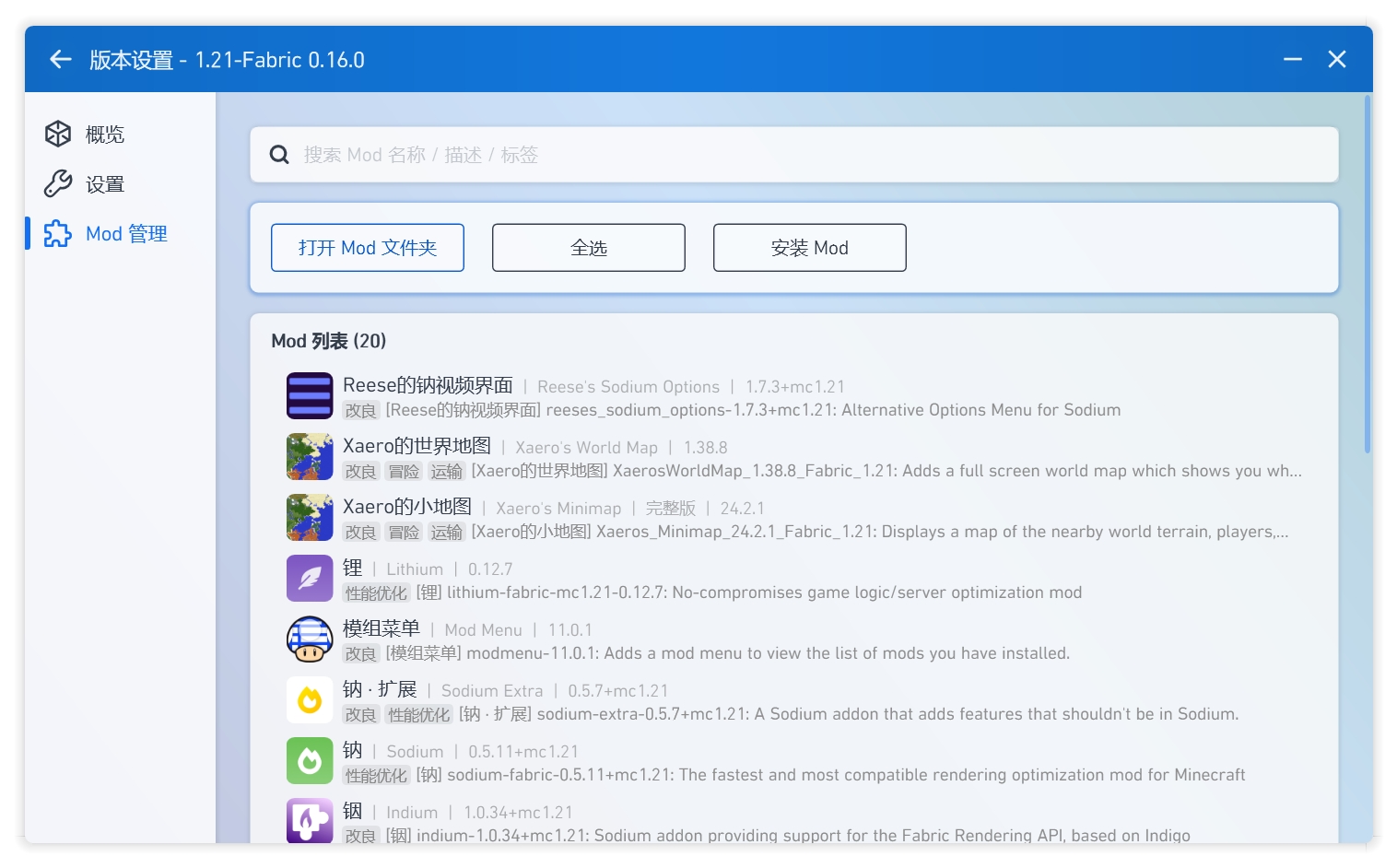1397x868 pixels.
Task: Click the 性能优化 tag on Sodium Extra row
Action: tap(419, 715)
